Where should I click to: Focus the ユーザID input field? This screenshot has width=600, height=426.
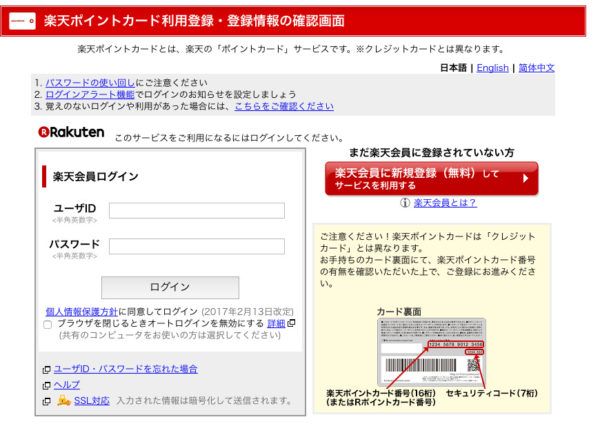point(197,211)
